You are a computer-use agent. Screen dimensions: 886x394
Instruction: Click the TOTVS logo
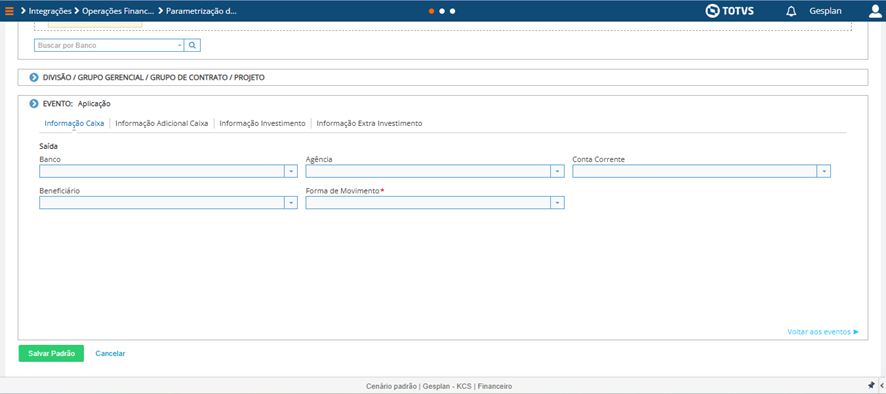(x=729, y=11)
